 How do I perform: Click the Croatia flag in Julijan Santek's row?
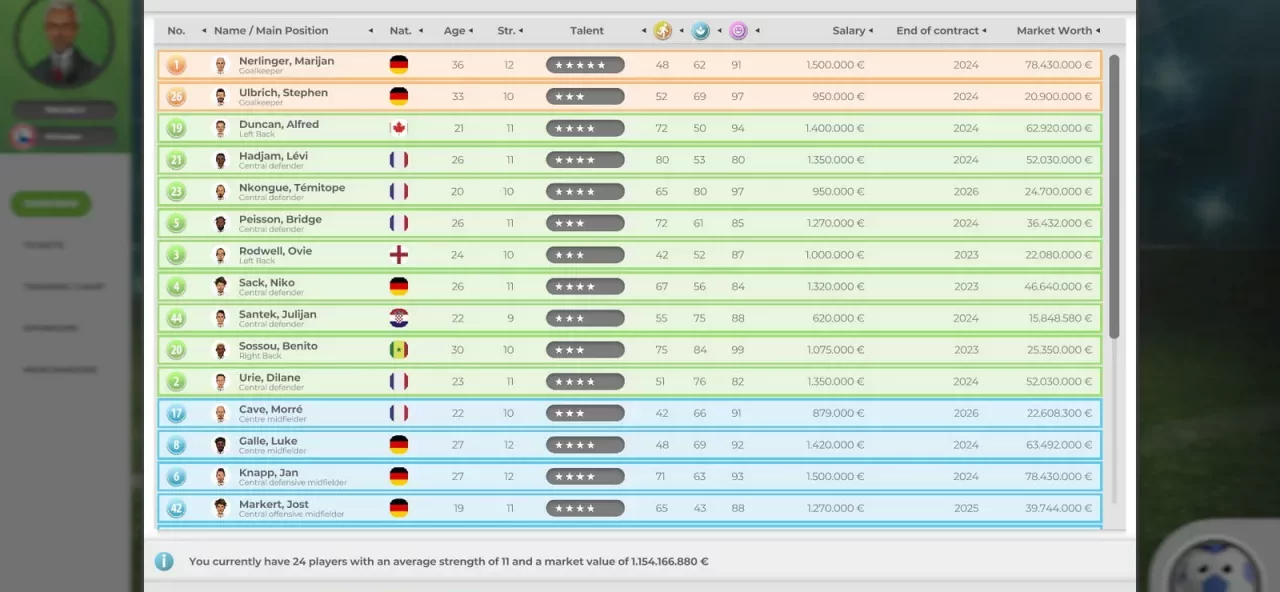pos(399,318)
